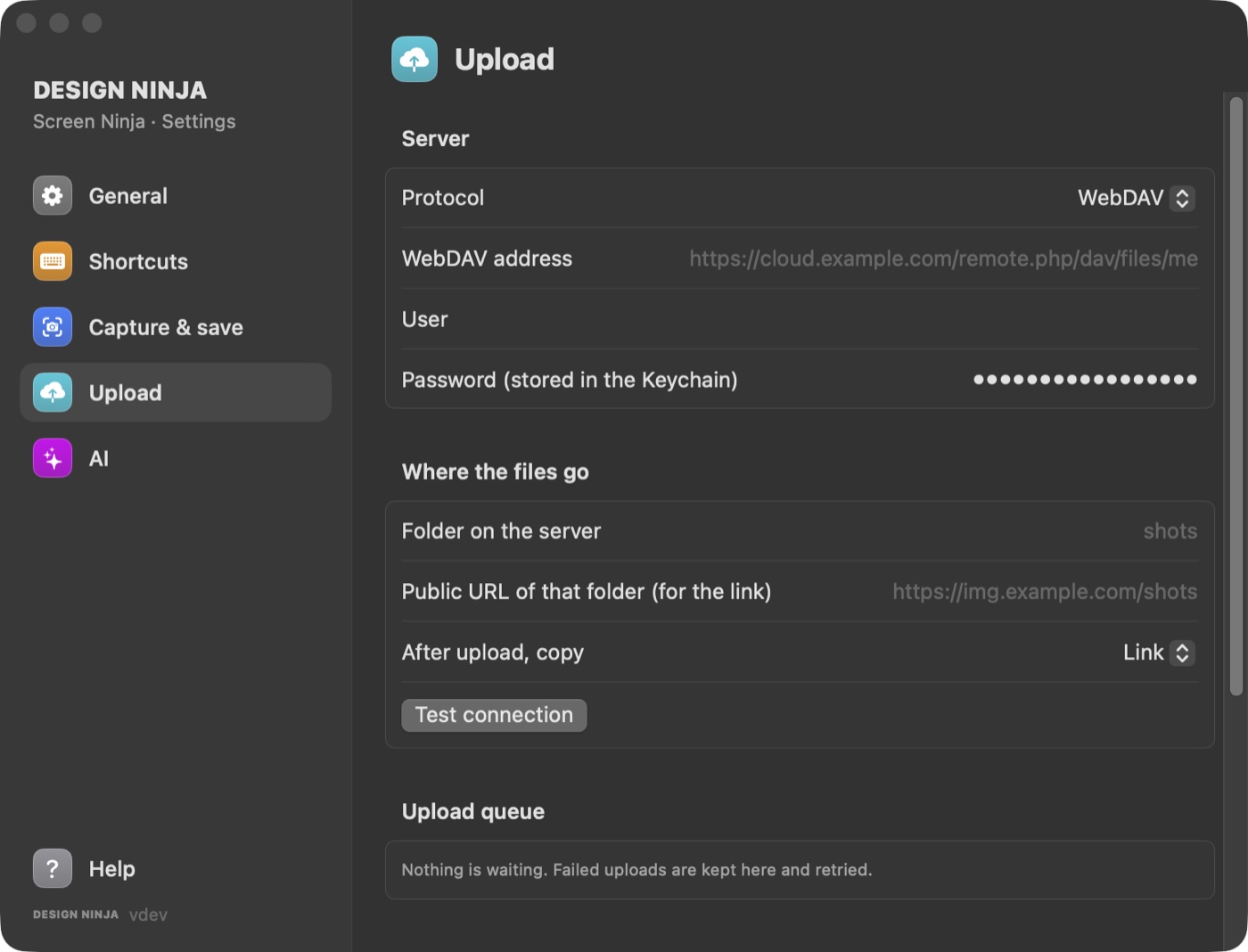Click the Help question mark icon

(x=53, y=868)
